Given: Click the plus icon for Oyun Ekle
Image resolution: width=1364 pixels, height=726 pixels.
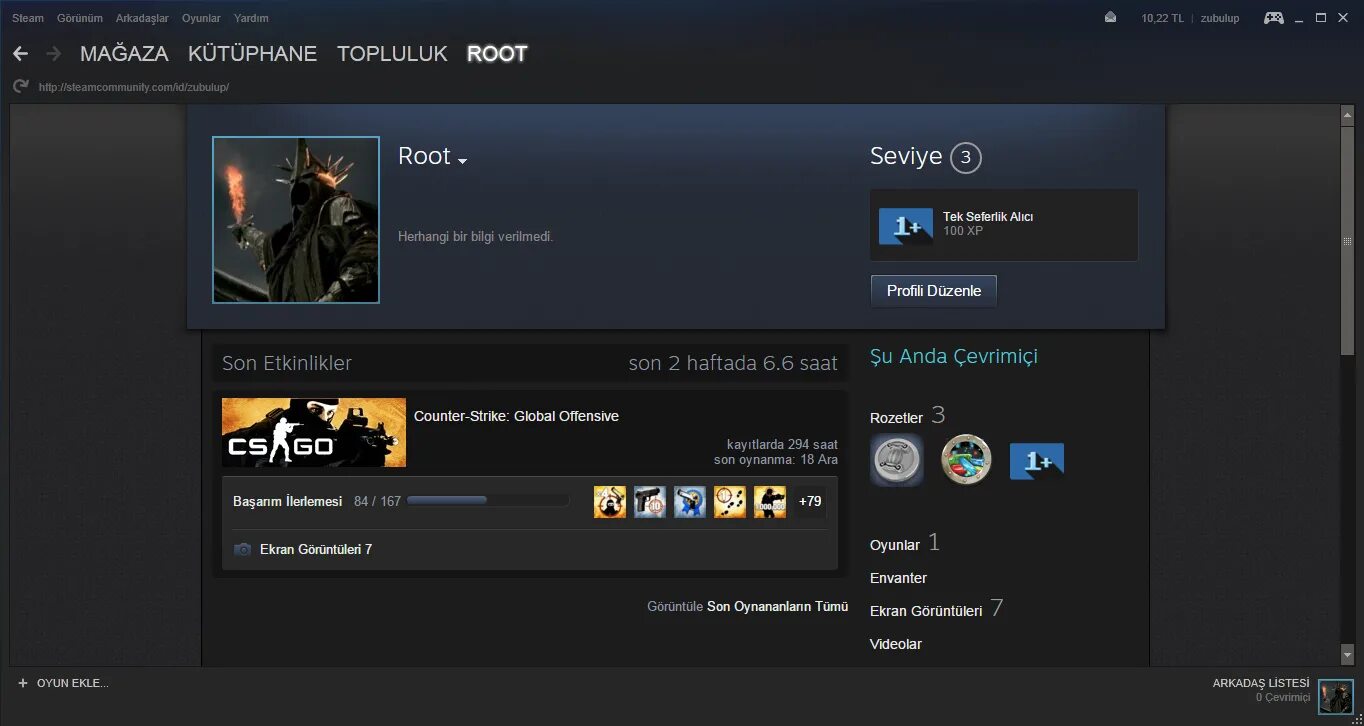Looking at the screenshot, I should click(x=23, y=683).
